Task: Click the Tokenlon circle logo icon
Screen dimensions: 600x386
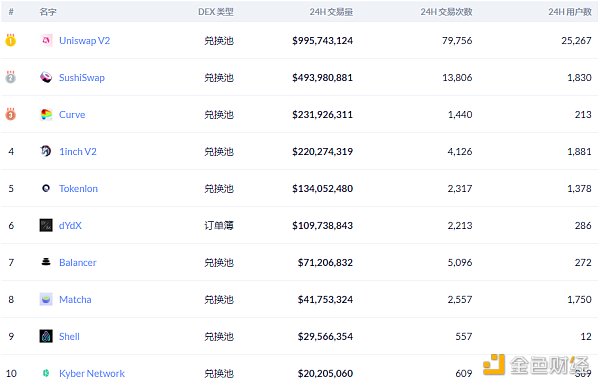Action: pos(46,188)
